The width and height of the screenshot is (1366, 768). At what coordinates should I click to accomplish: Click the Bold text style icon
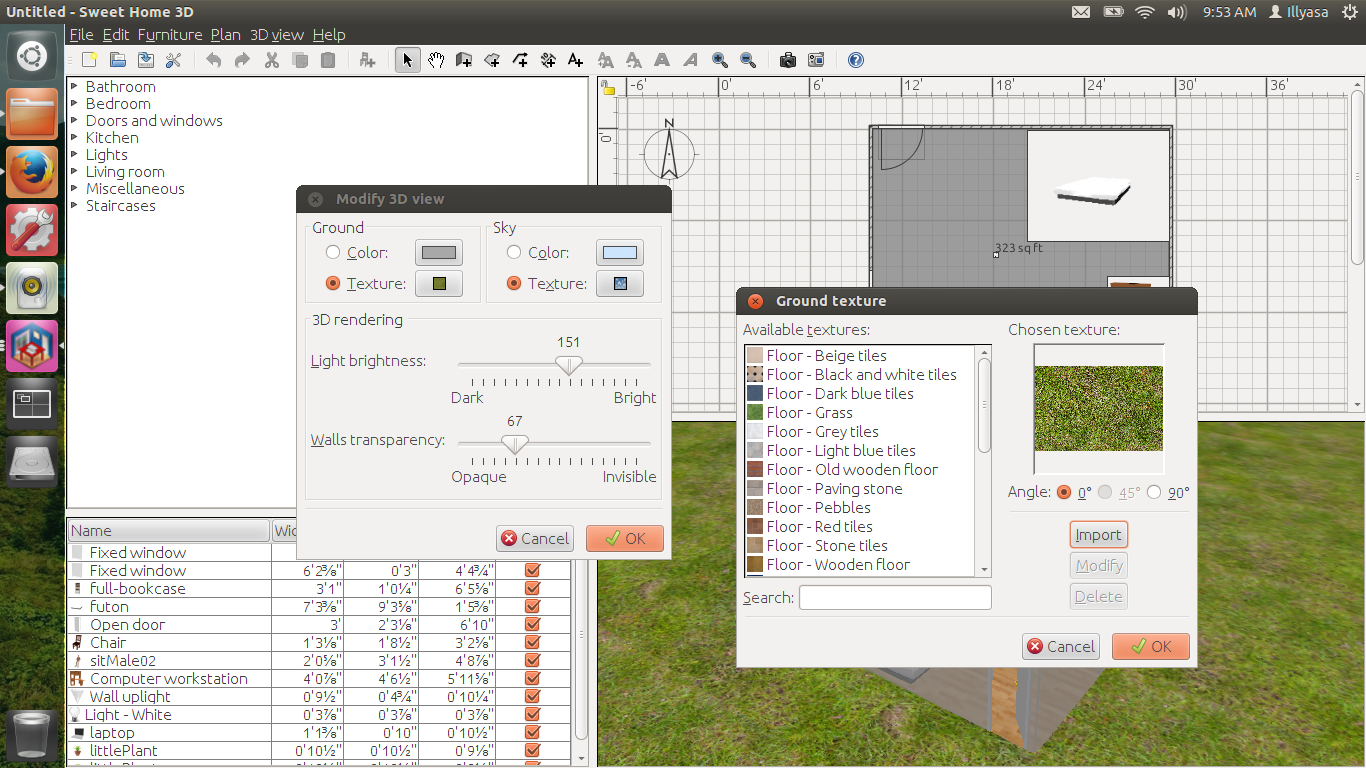[662, 60]
